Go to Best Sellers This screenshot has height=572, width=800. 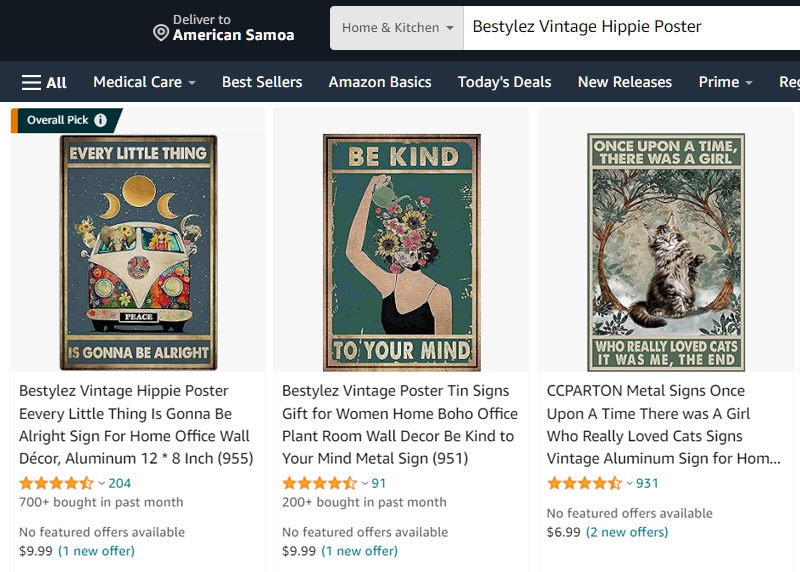click(262, 82)
